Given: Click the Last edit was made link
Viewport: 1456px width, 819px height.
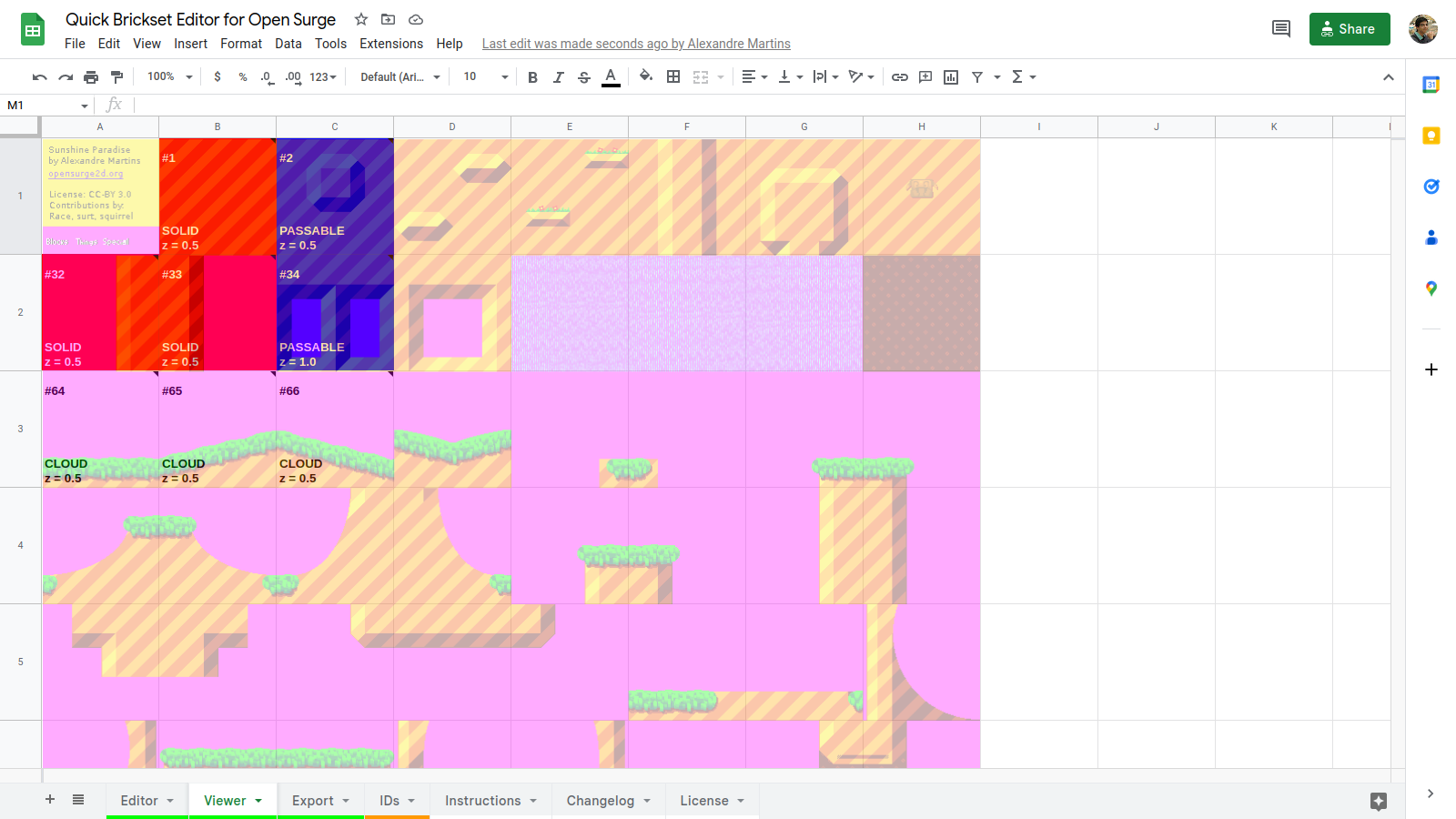Looking at the screenshot, I should pos(636,44).
